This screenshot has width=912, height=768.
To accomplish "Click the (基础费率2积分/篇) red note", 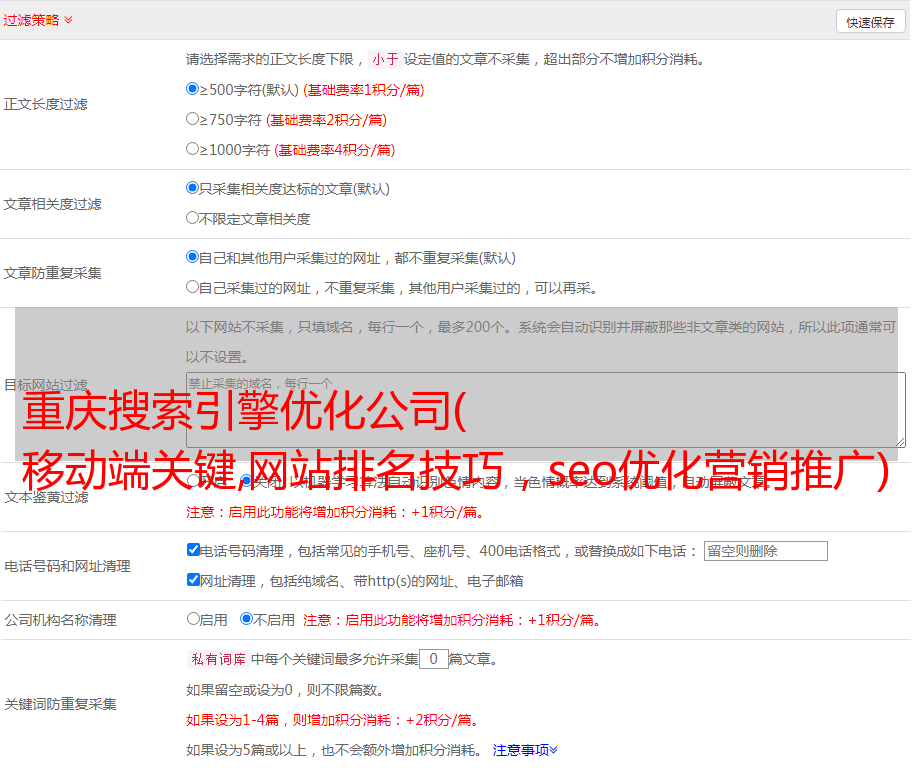I will click(326, 120).
